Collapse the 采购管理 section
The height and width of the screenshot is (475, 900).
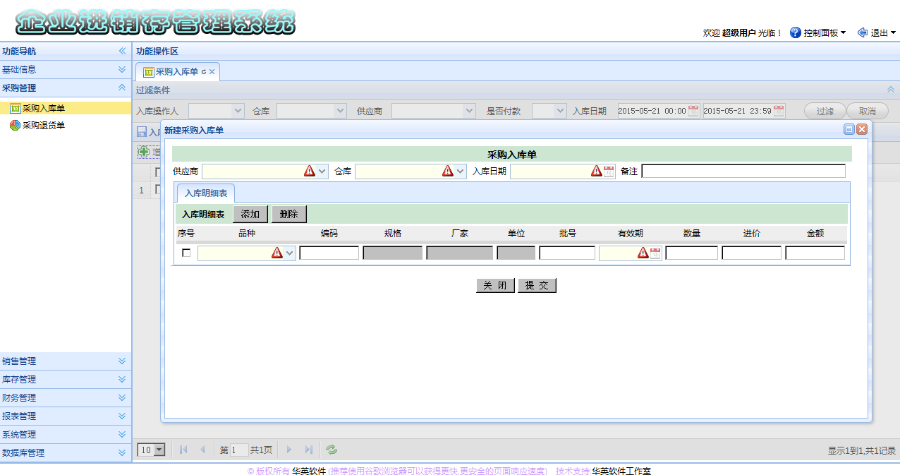122,88
